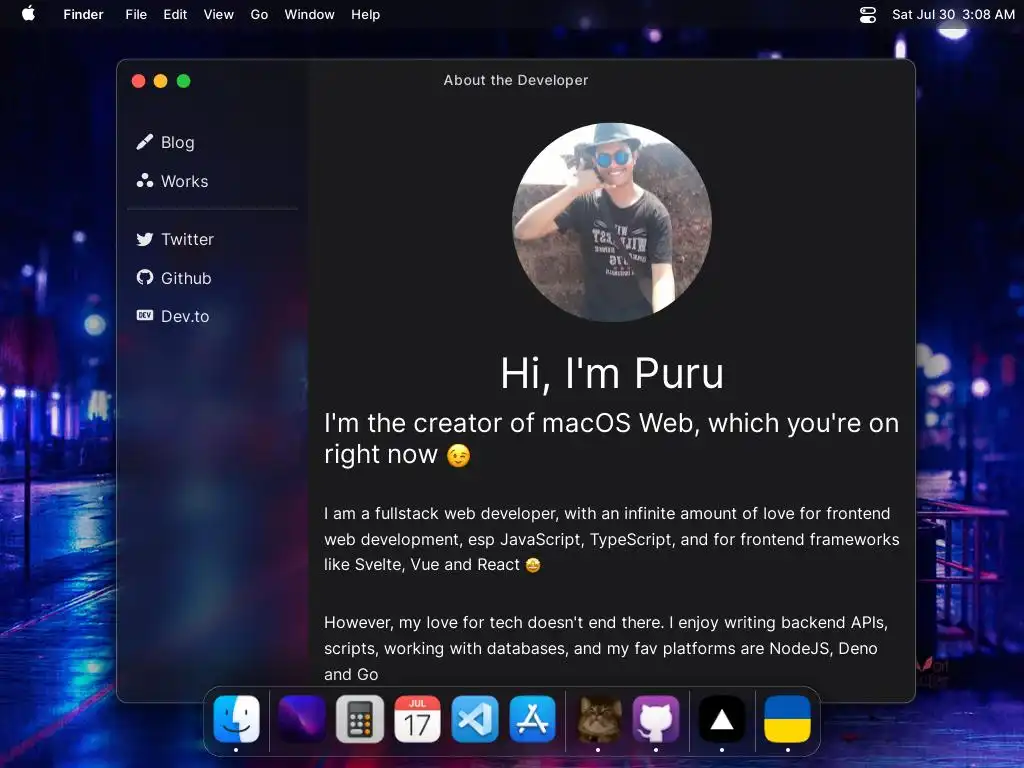Open the Ukraine flag dock icon
This screenshot has width=1024, height=768.
point(788,719)
